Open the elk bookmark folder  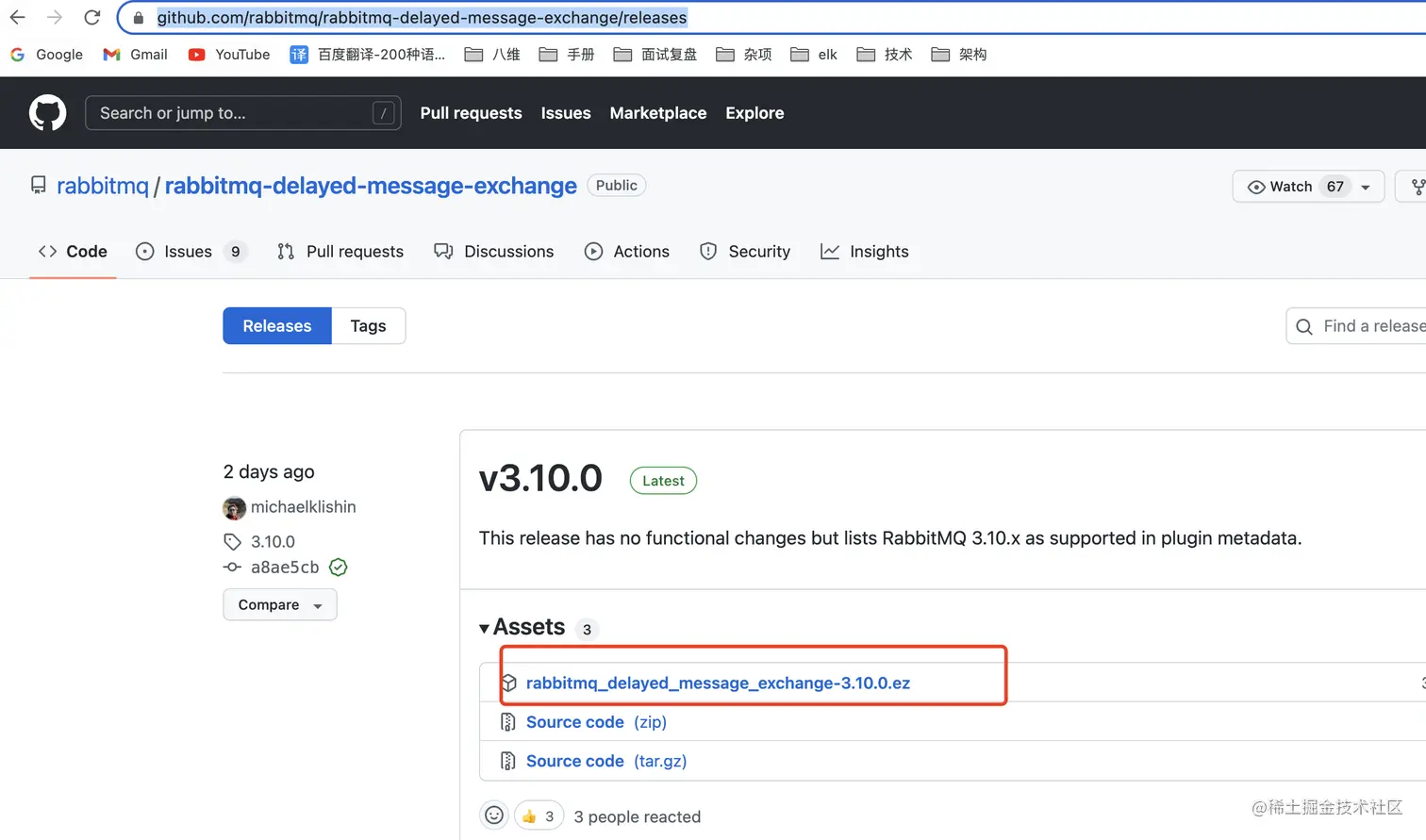(x=814, y=55)
